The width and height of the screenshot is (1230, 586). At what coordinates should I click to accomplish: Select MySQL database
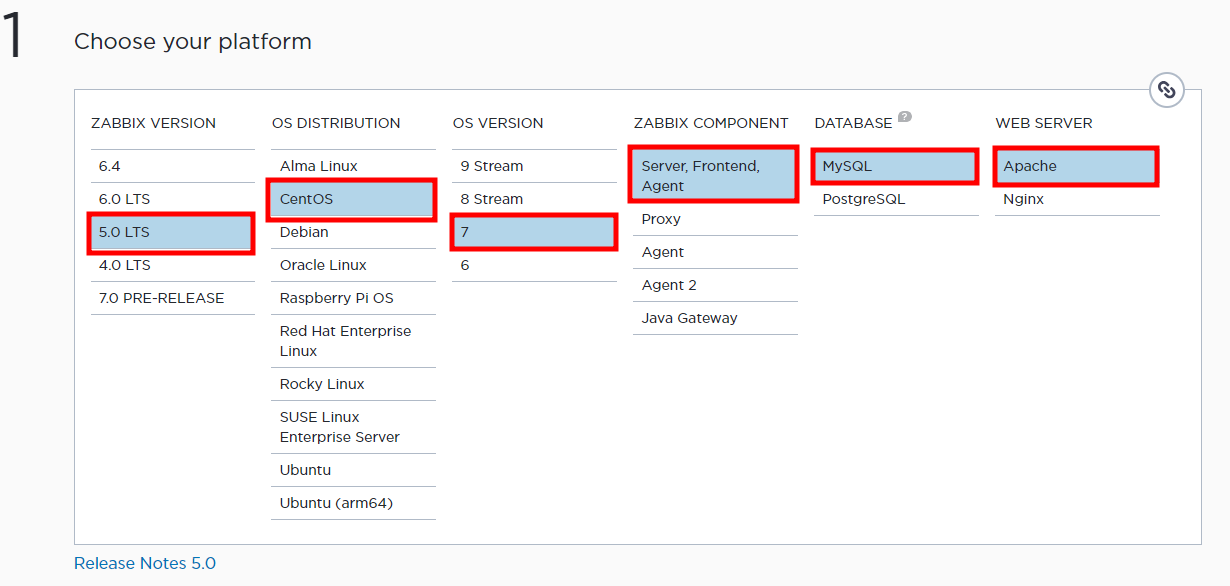(x=896, y=166)
